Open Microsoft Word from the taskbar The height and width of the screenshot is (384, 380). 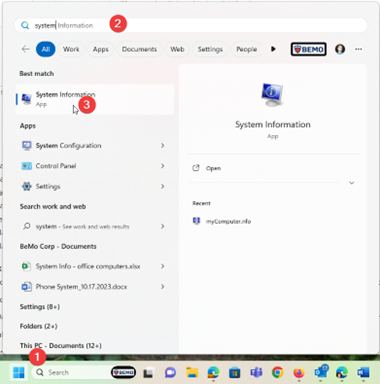[363, 372]
